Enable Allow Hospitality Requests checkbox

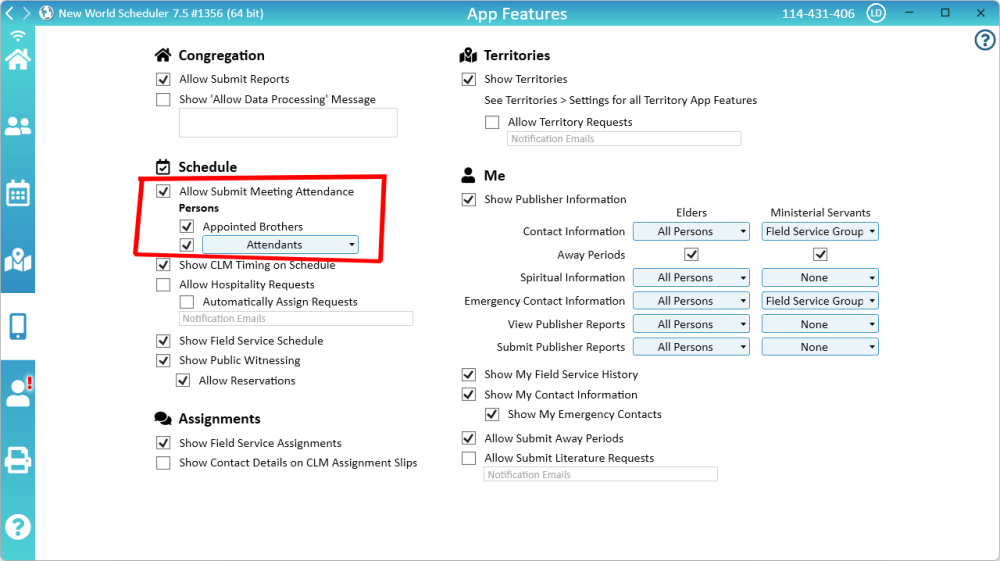pyautogui.click(x=163, y=285)
